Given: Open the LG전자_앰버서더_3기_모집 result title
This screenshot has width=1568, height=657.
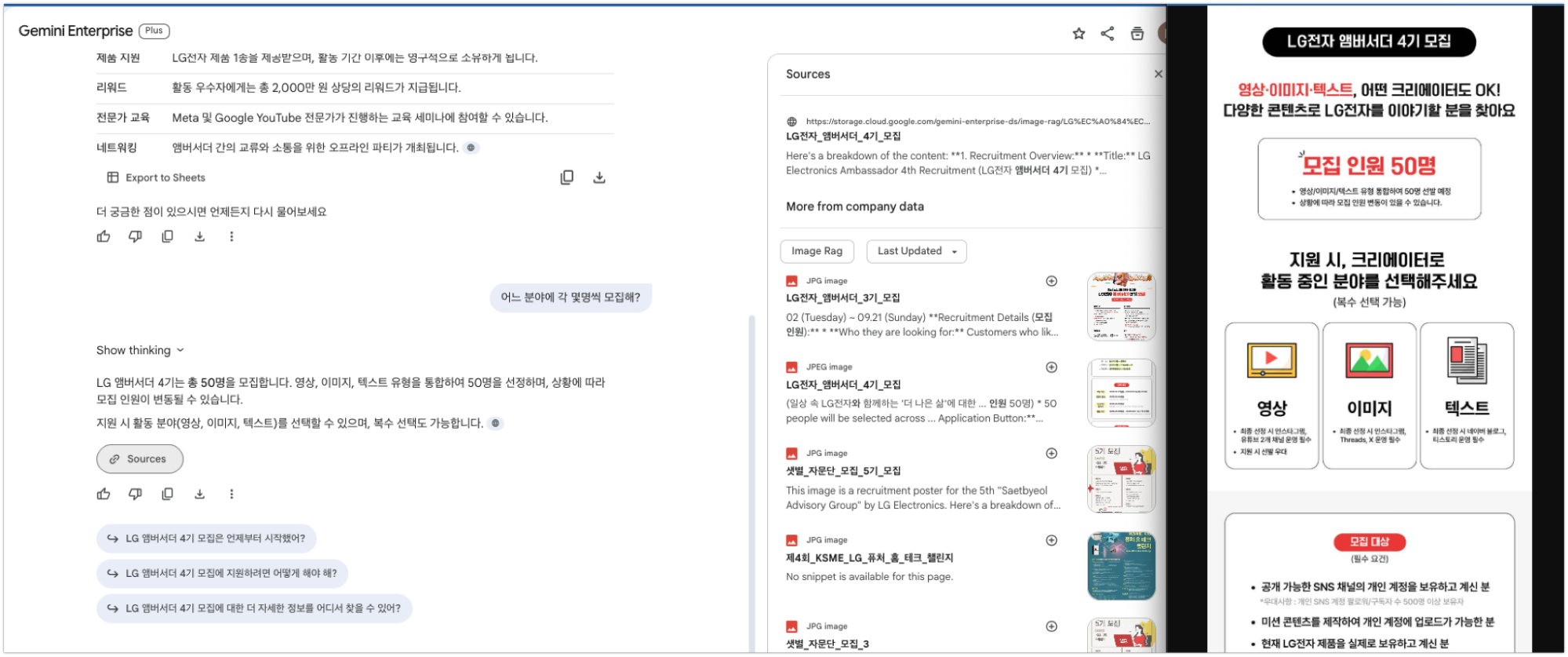Looking at the screenshot, I should coord(843,298).
